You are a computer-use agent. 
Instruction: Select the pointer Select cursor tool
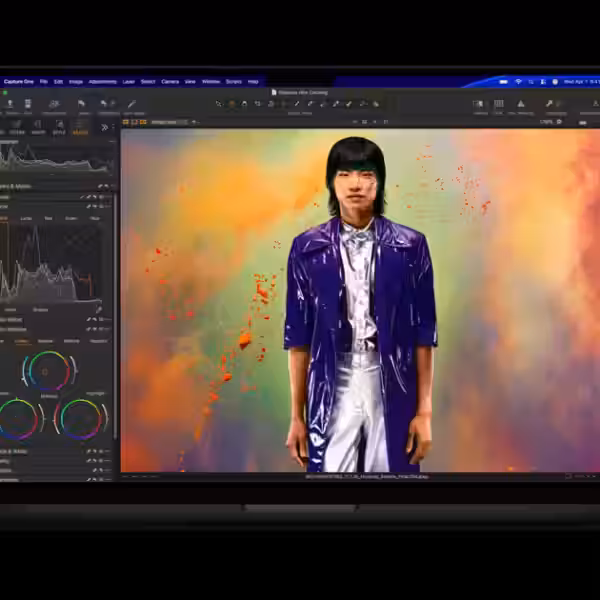(219, 103)
